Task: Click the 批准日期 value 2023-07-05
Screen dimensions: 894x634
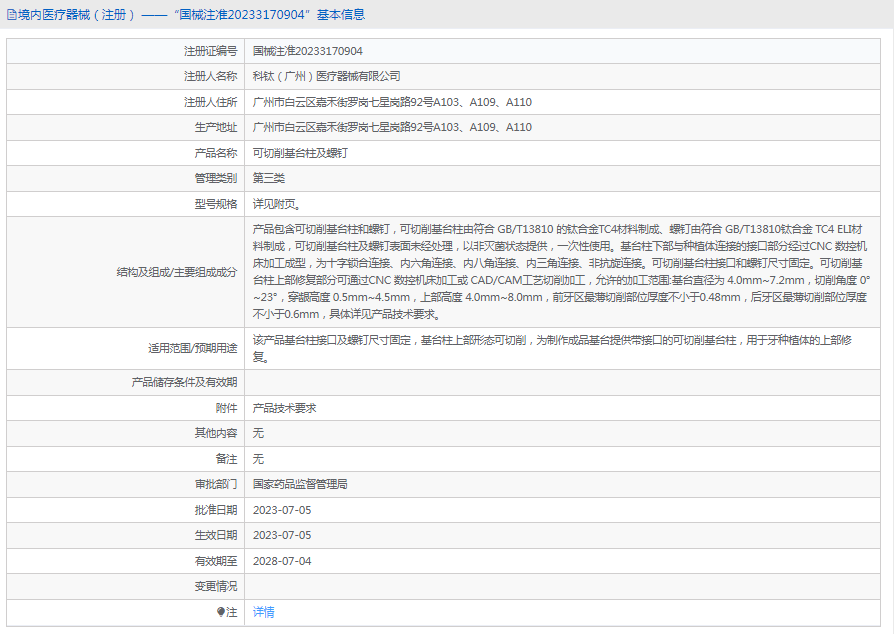Action: pyautogui.click(x=282, y=510)
